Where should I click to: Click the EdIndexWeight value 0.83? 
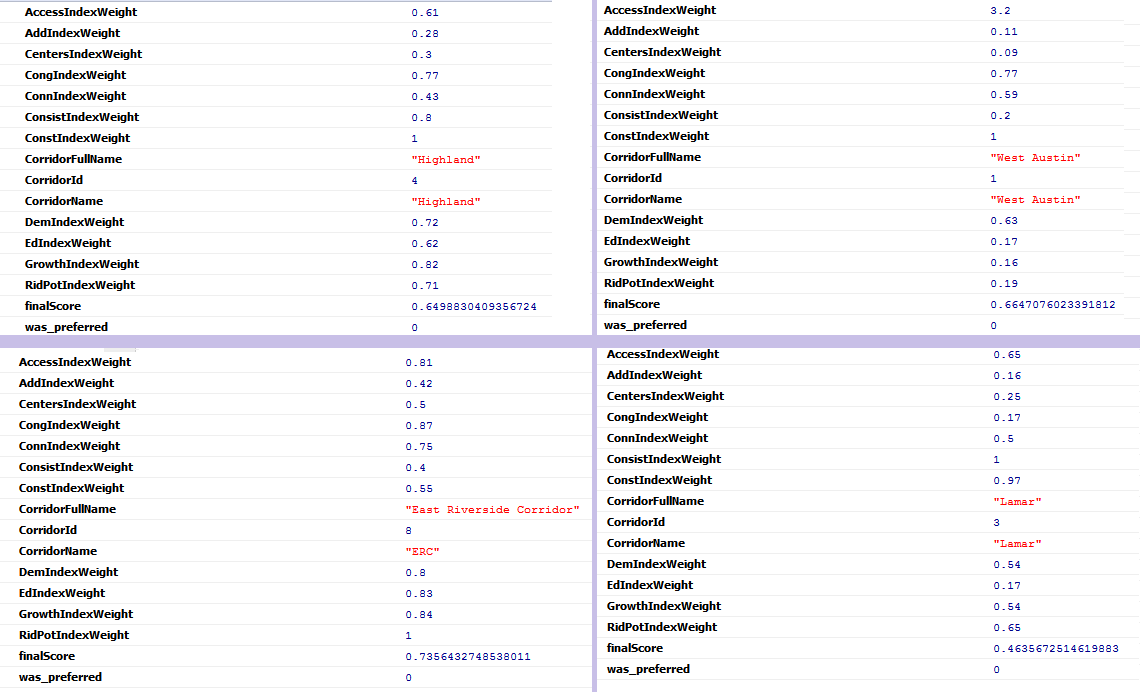pos(418,594)
